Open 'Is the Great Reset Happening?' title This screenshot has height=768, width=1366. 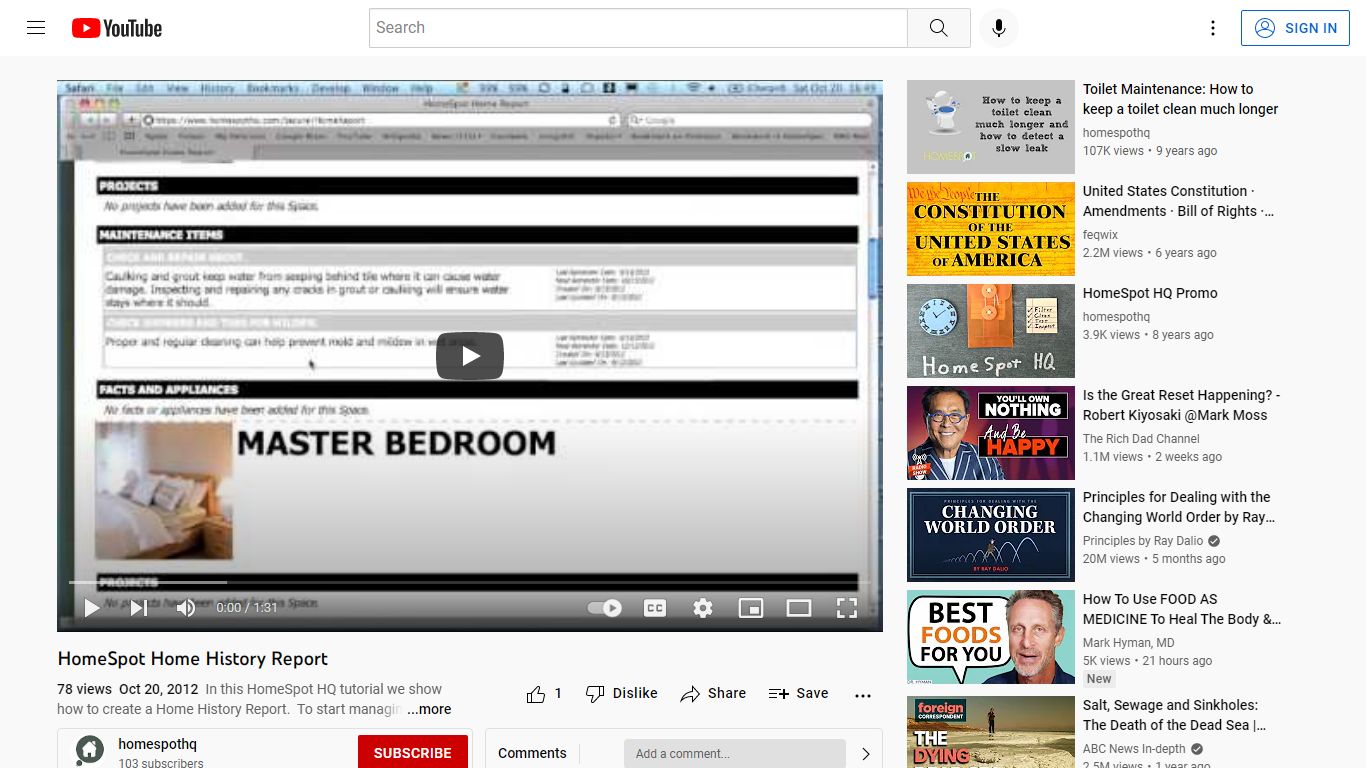coord(1182,405)
